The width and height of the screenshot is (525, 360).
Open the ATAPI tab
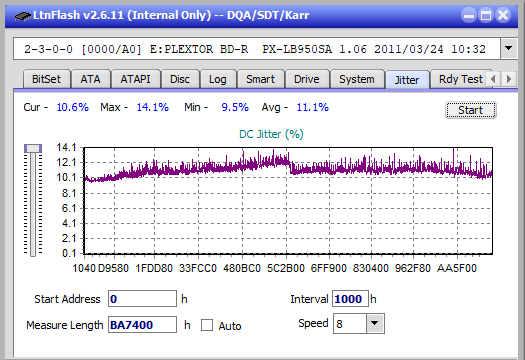(135, 79)
